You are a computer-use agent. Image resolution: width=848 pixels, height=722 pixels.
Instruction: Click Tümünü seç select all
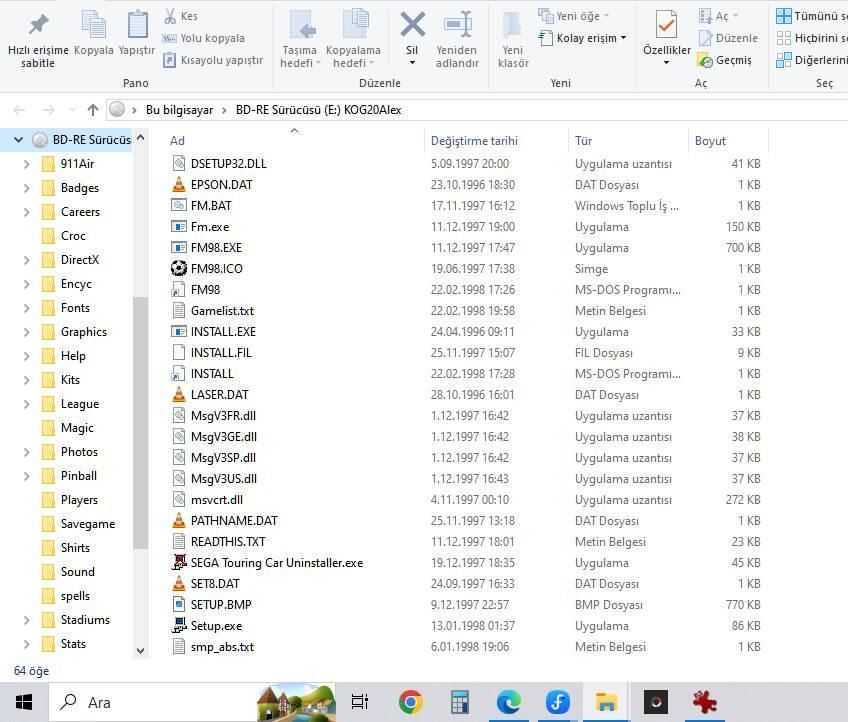point(811,16)
